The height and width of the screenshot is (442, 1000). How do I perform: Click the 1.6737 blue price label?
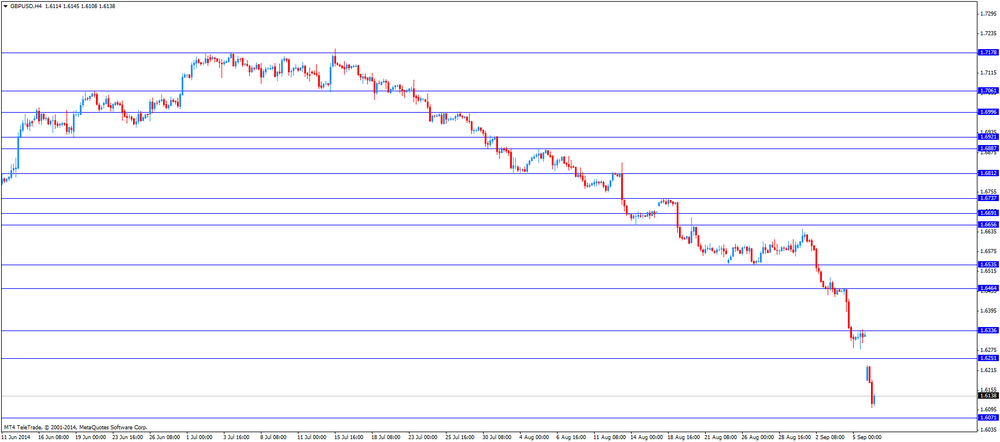click(x=987, y=198)
